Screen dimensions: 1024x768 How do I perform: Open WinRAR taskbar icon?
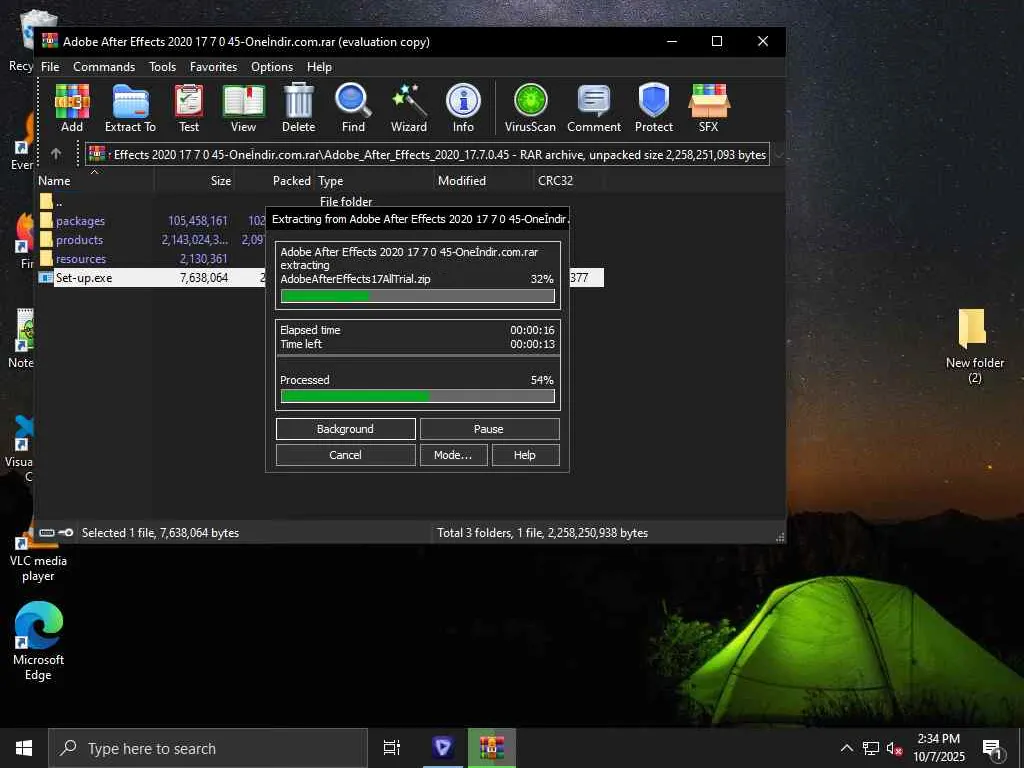tap(492, 748)
